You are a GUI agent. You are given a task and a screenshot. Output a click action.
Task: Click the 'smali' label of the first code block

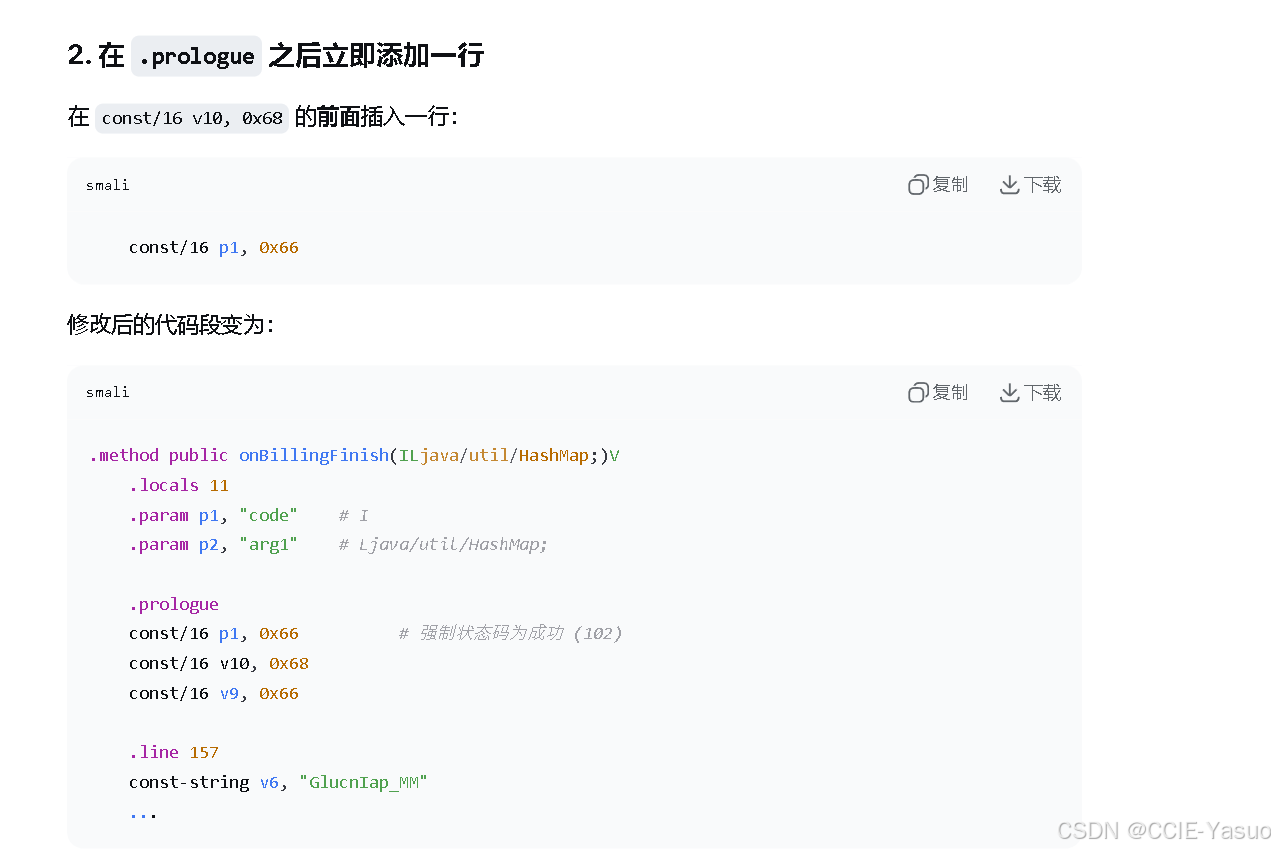coord(108,185)
